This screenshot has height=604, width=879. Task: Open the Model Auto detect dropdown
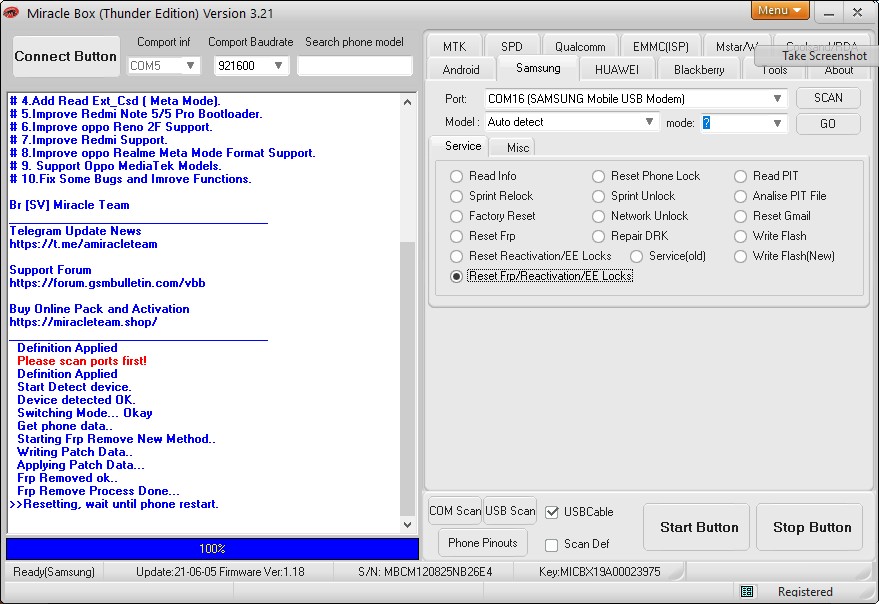(649, 122)
